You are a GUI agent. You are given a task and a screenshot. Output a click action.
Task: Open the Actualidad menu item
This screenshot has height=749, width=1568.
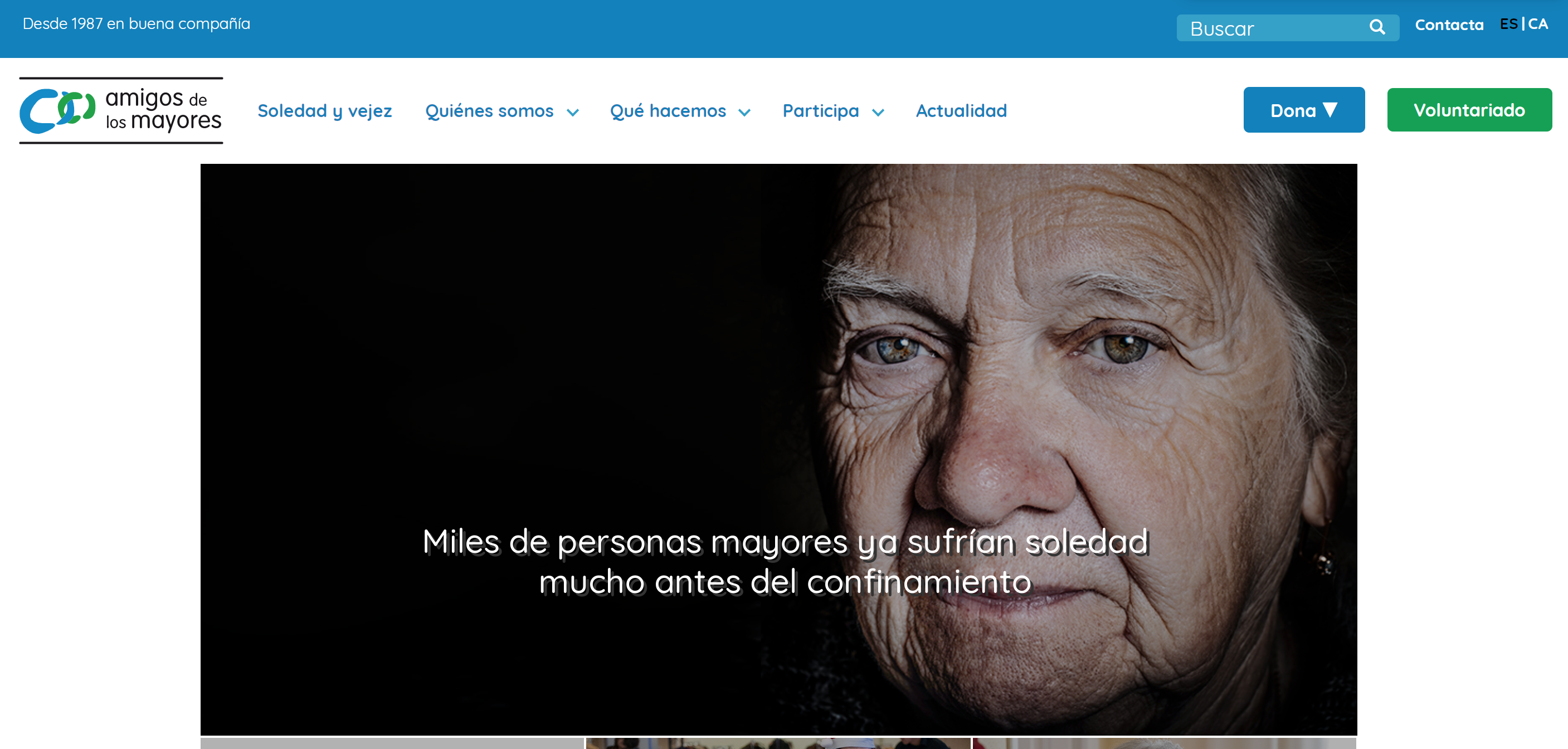(x=961, y=111)
